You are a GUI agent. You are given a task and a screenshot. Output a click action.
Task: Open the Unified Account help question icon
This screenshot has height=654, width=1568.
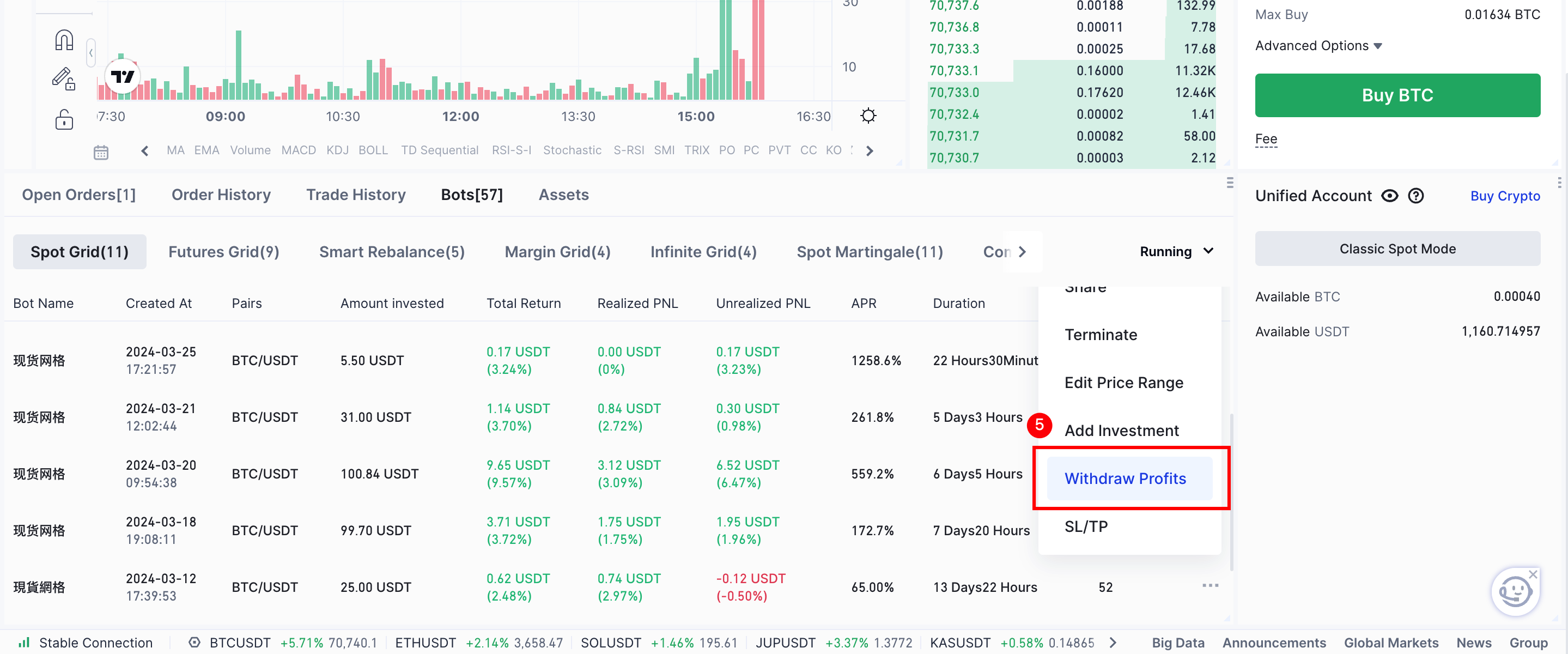pyautogui.click(x=1416, y=196)
